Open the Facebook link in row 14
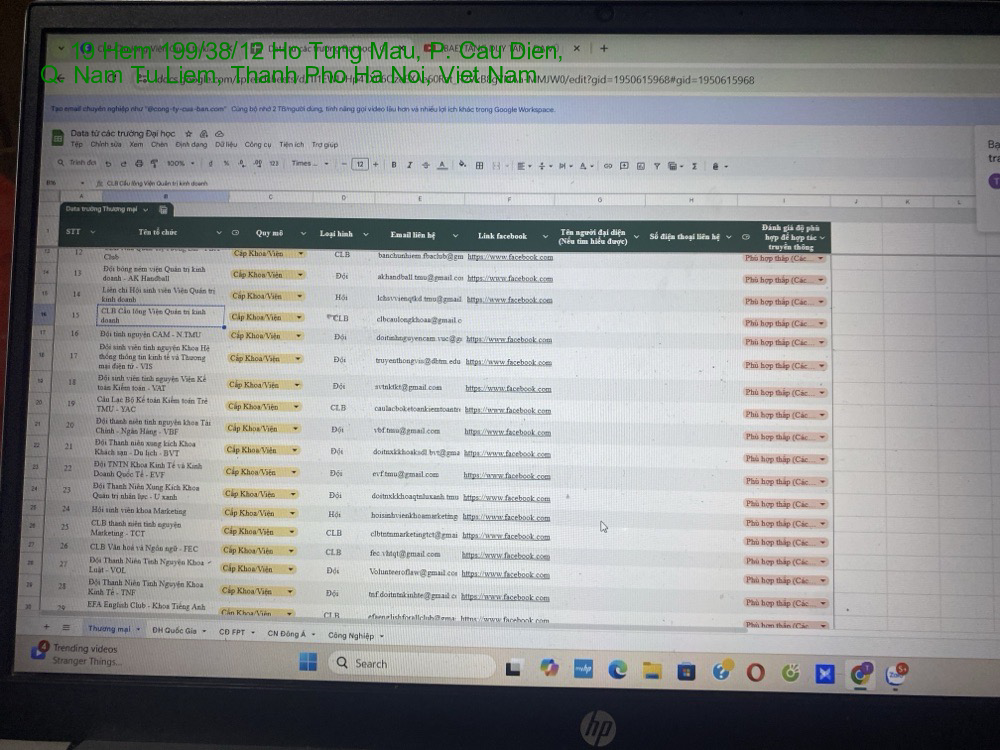This screenshot has height=750, width=1000. click(x=510, y=299)
